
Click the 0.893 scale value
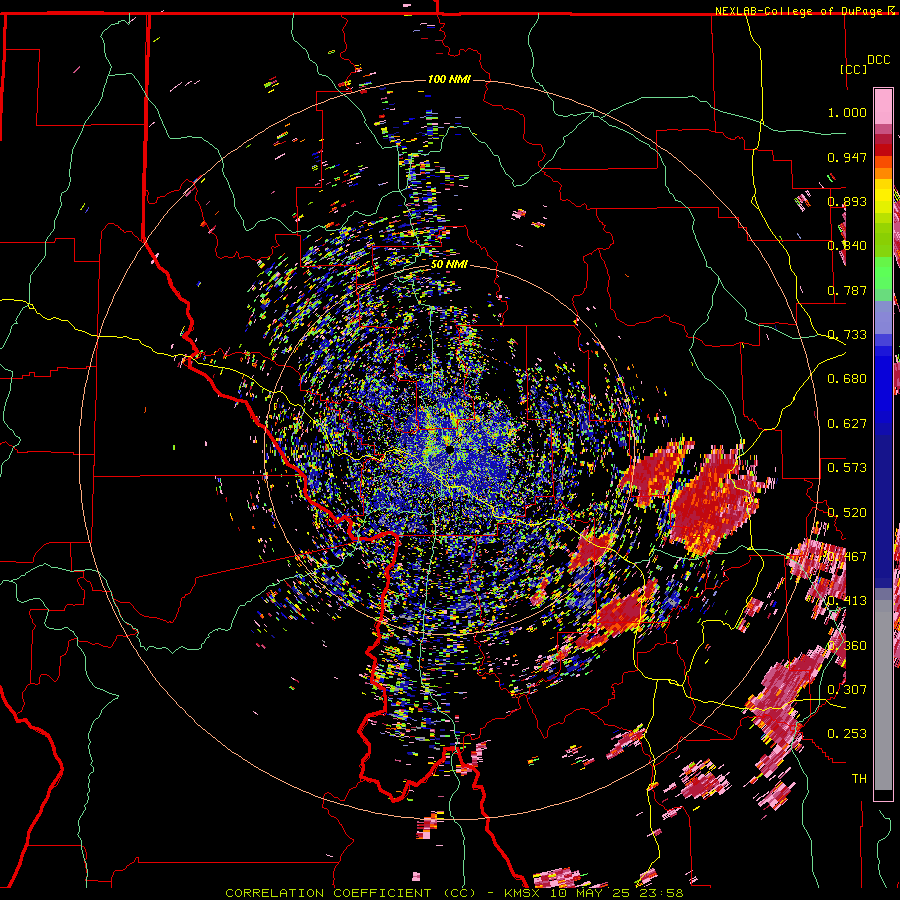[847, 201]
